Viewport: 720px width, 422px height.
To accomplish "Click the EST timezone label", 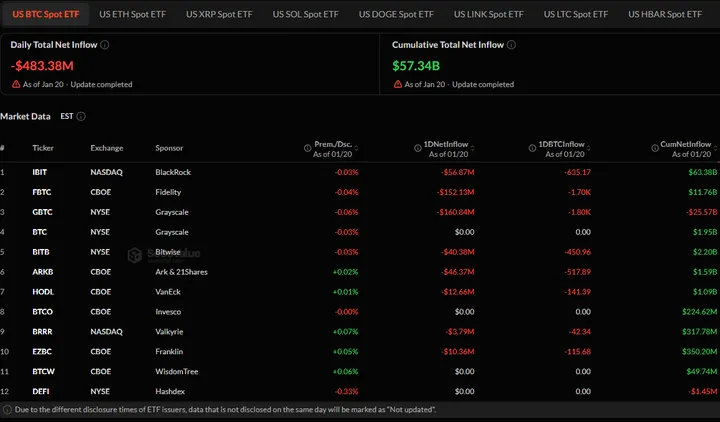I will coord(66,116).
